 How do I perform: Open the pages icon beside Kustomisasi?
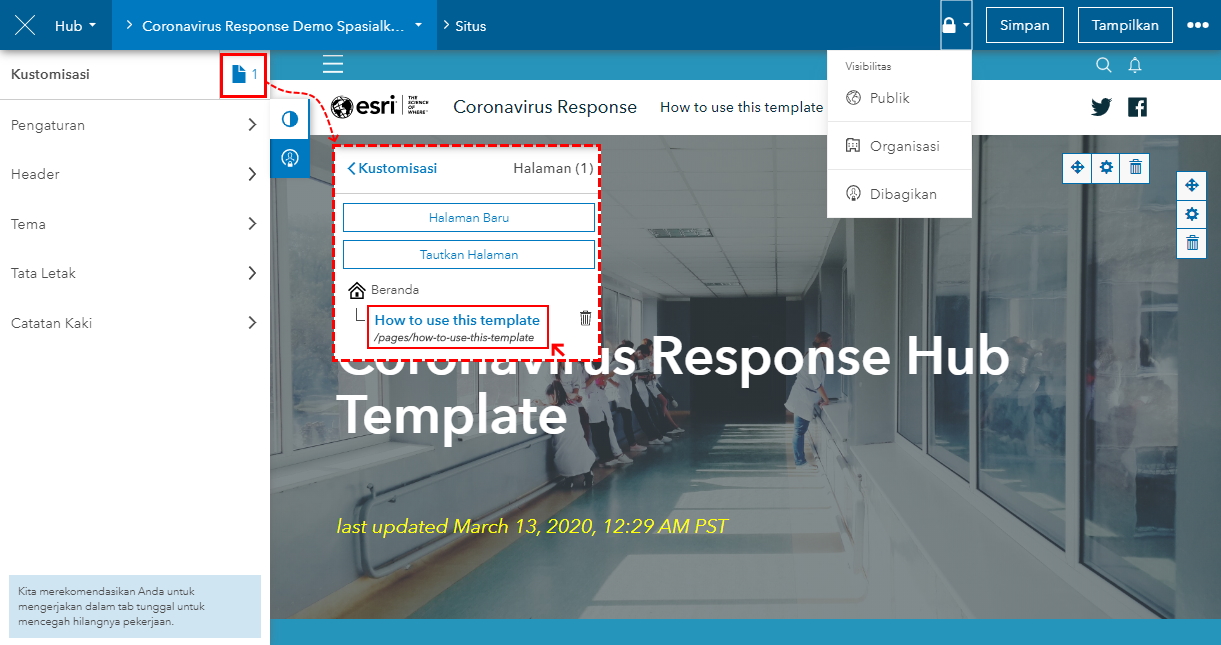pyautogui.click(x=244, y=74)
